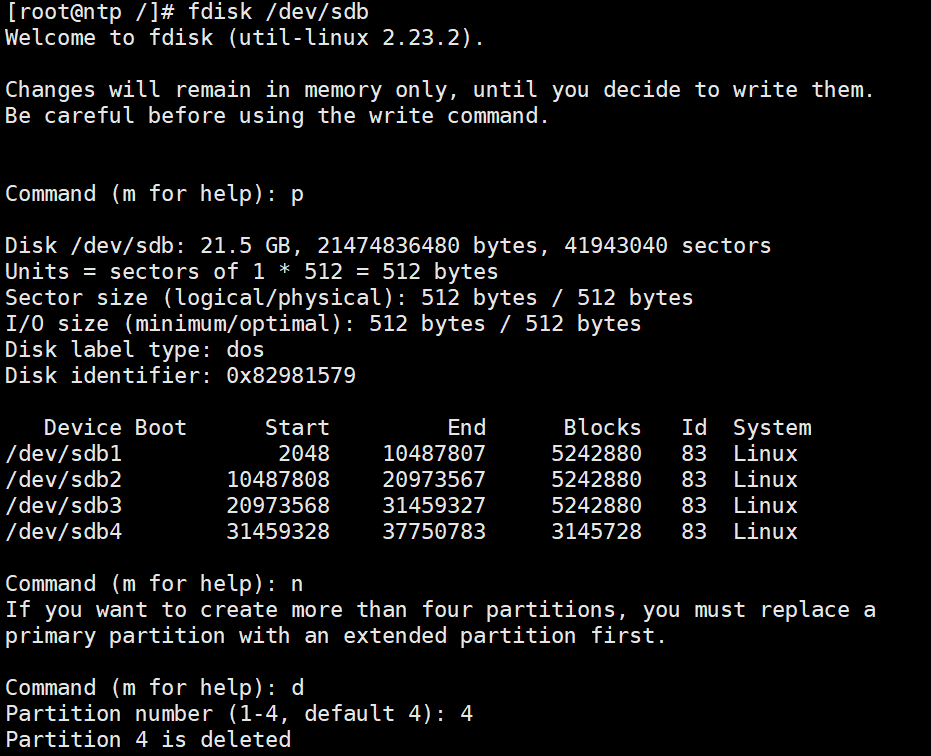Image resolution: width=931 pixels, height=756 pixels.
Task: Click the /dev/sdb3 device entry
Action: [x=63, y=506]
